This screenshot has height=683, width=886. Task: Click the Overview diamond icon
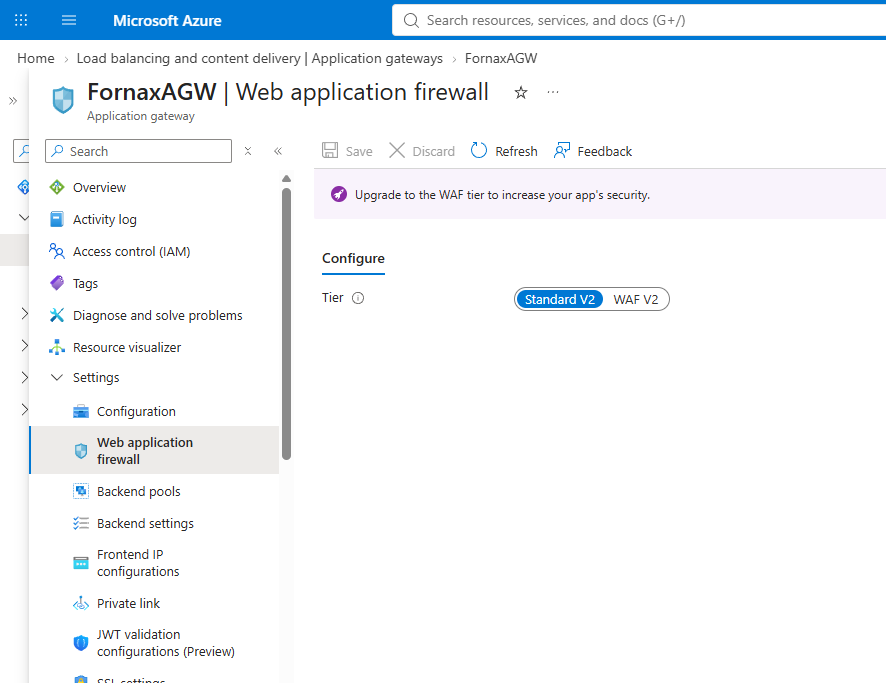pos(57,187)
